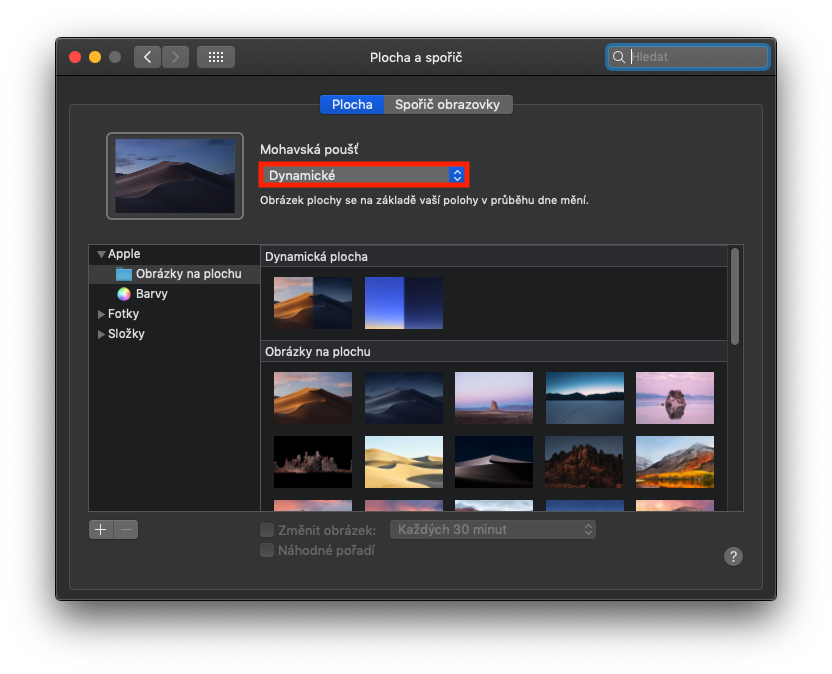The image size is (832, 674).
Task: Expand the Fotky tree section
Action: pos(101,314)
